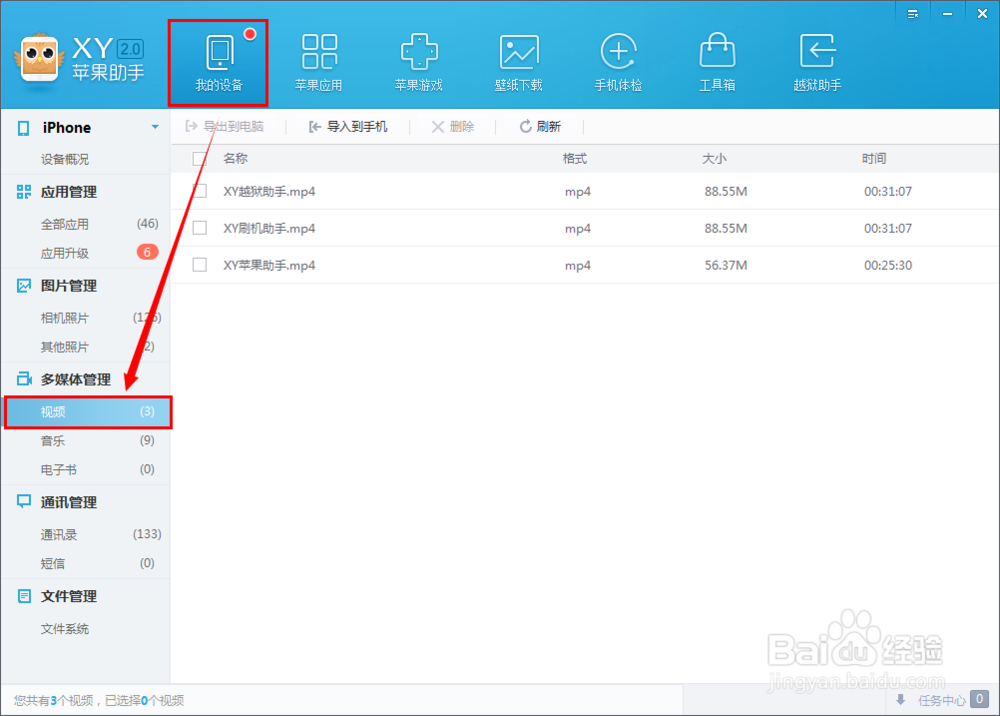The height and width of the screenshot is (716, 1000).
Task: Expand the iPhone device dropdown arrow
Action: 155,128
